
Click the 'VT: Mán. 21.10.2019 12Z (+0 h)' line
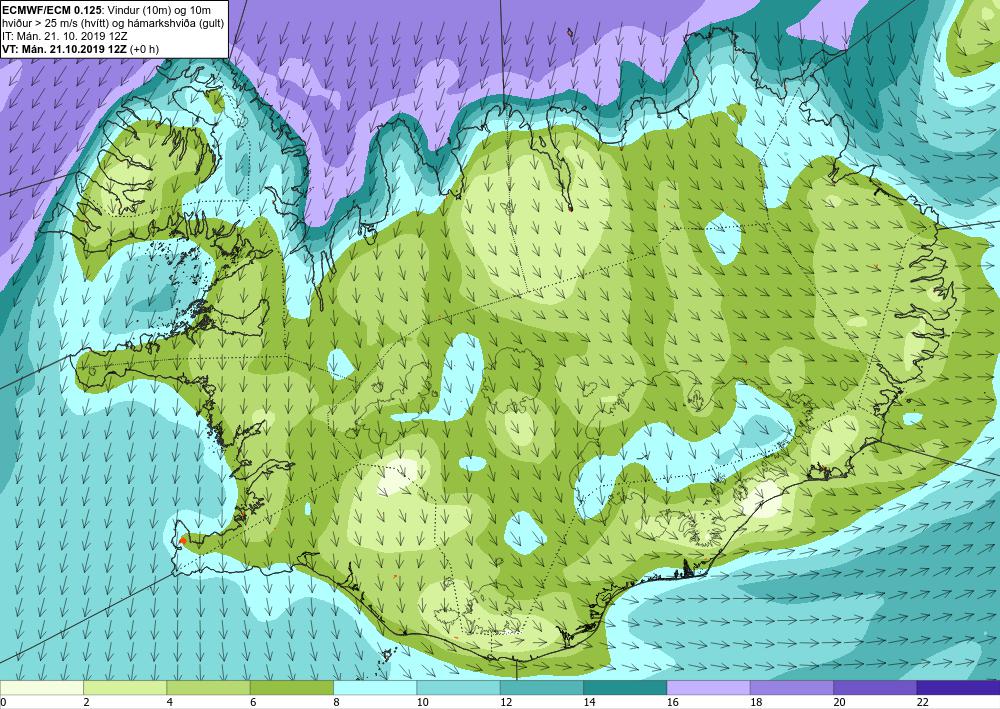[80, 49]
